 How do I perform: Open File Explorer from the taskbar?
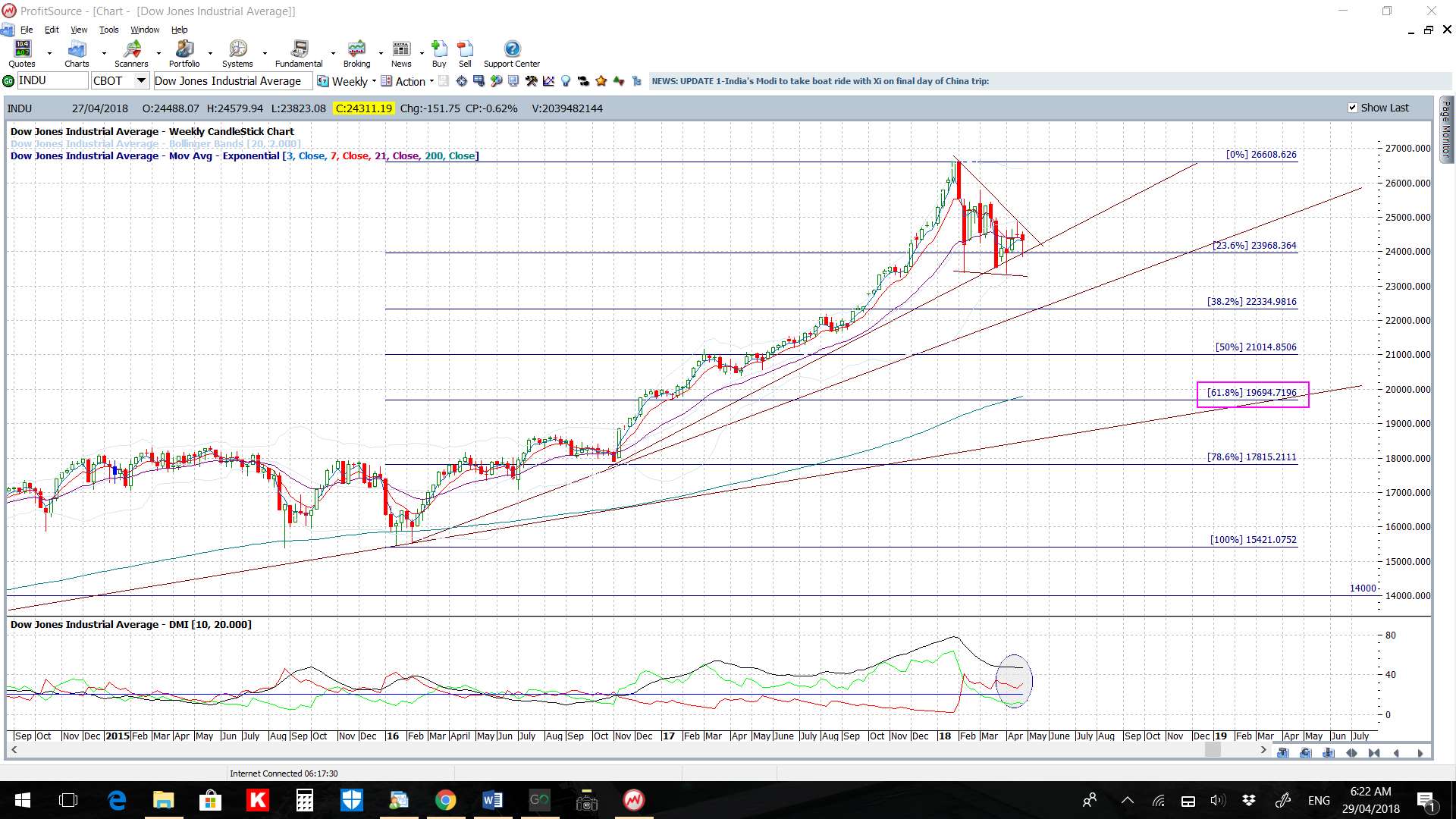[163, 800]
